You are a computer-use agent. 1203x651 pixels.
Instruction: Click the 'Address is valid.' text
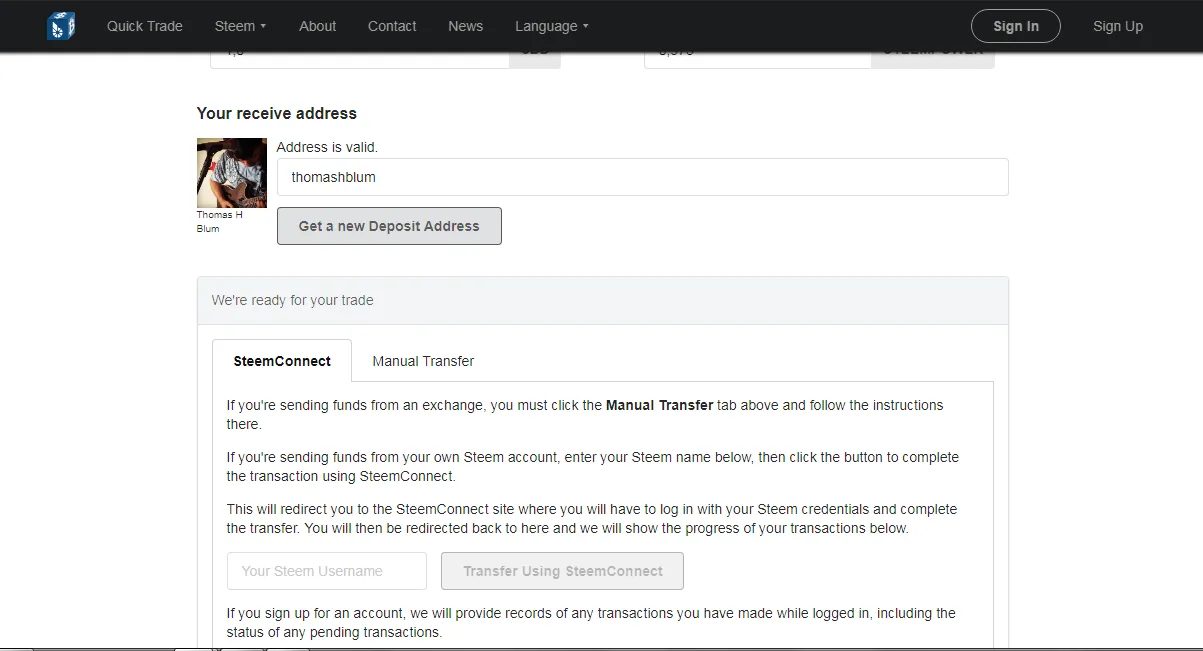327,147
